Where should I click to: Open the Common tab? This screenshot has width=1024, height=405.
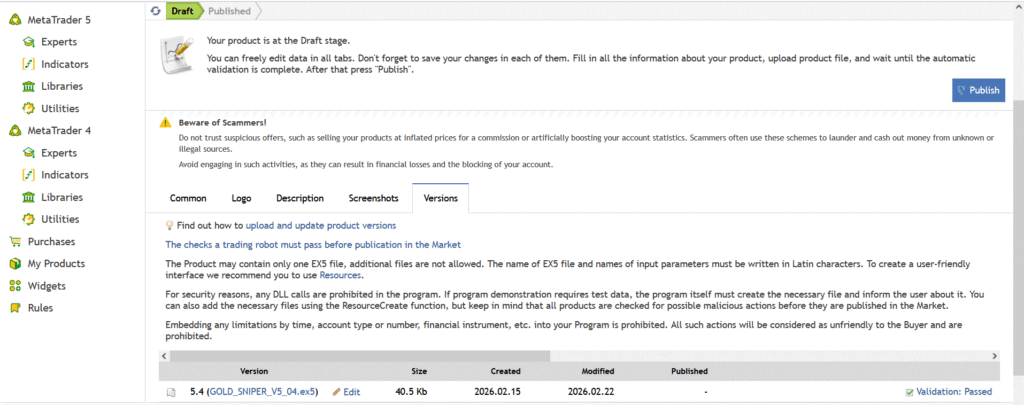click(188, 198)
